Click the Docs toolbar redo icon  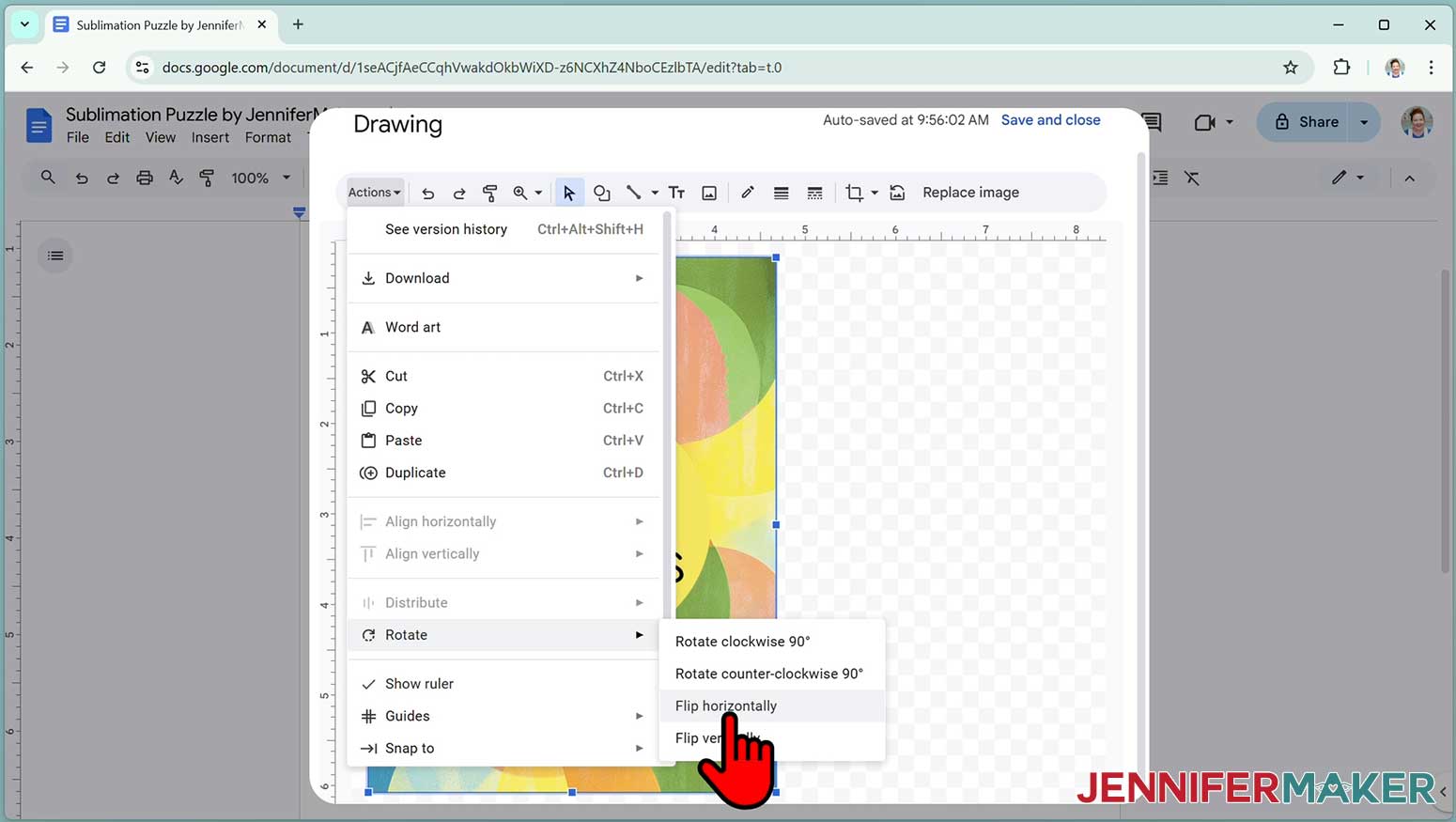[113, 178]
